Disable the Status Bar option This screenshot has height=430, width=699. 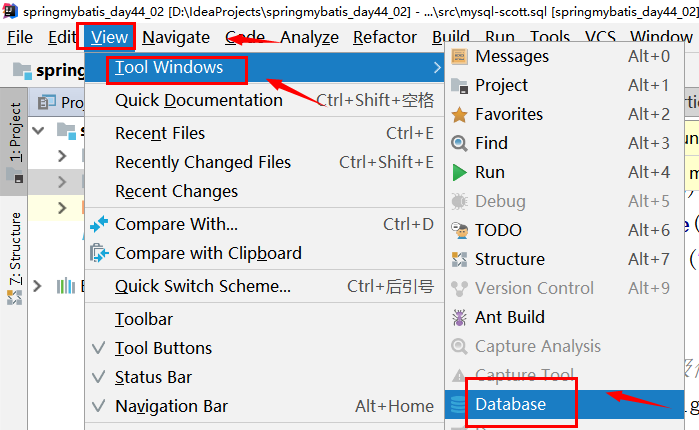98,378
